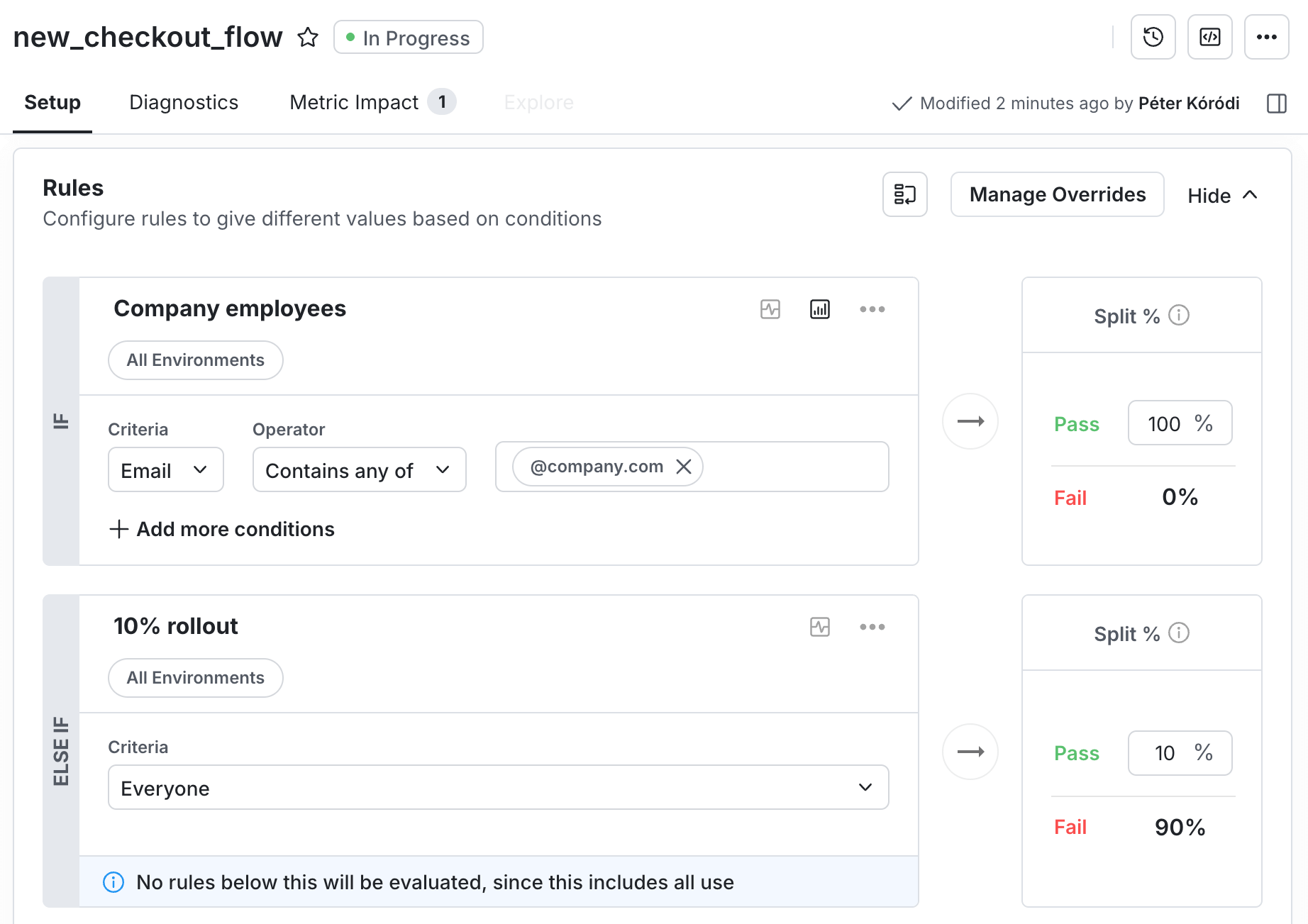Open the Email criteria dropdown
1308x924 pixels.
[165, 469]
